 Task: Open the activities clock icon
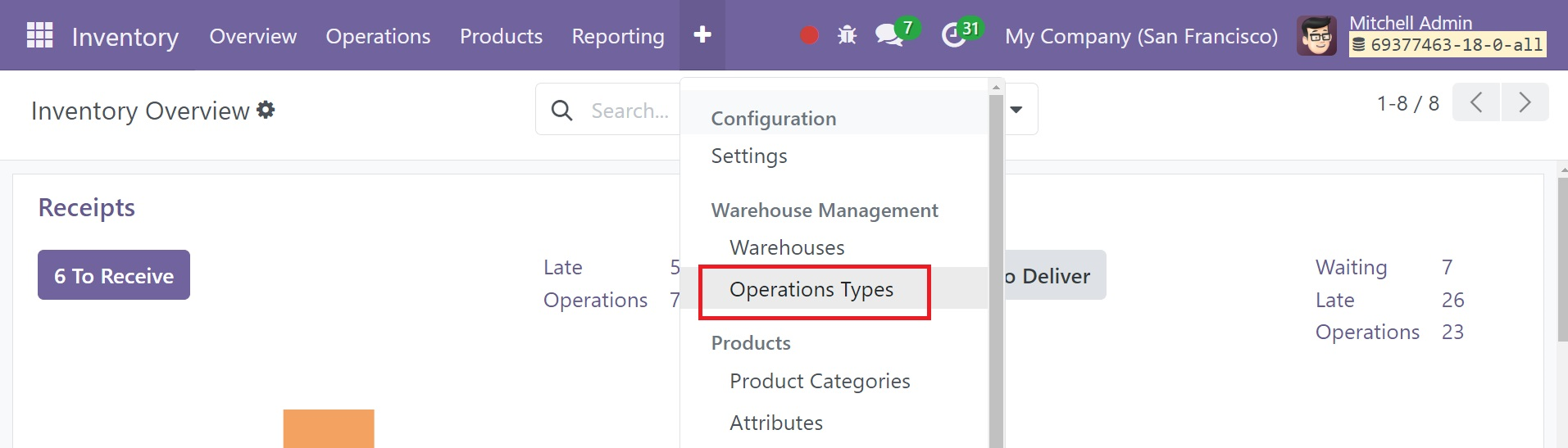click(953, 35)
